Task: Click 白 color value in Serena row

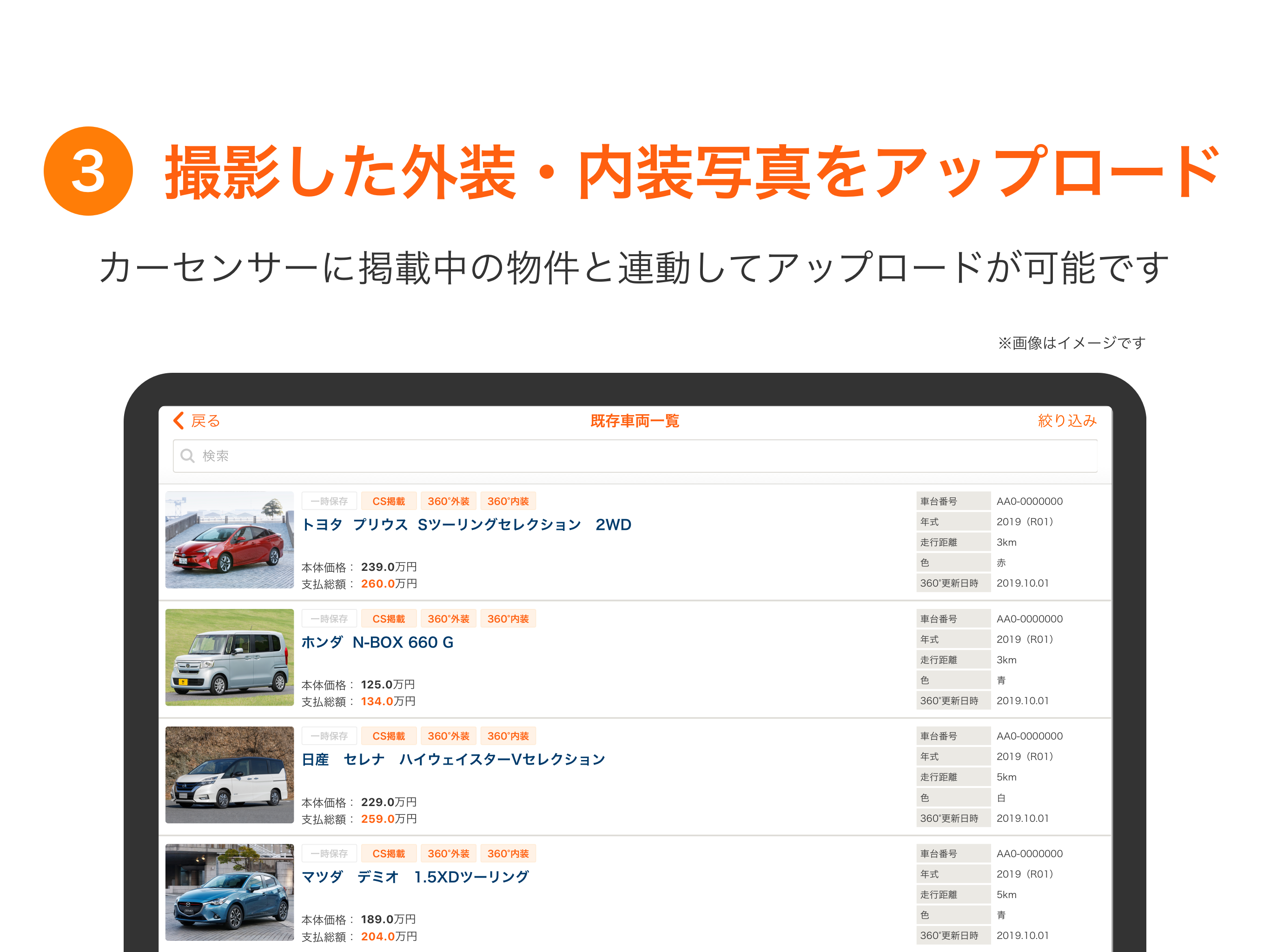Action: click(1001, 798)
